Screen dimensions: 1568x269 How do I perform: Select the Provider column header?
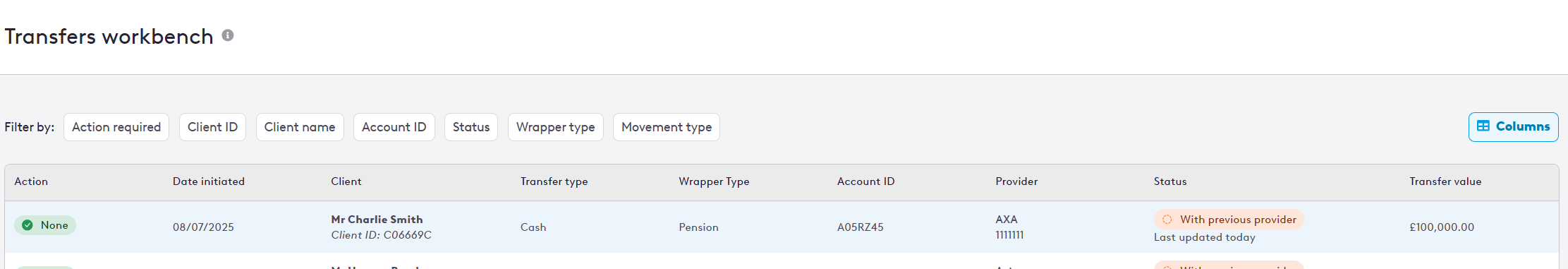tap(1016, 181)
